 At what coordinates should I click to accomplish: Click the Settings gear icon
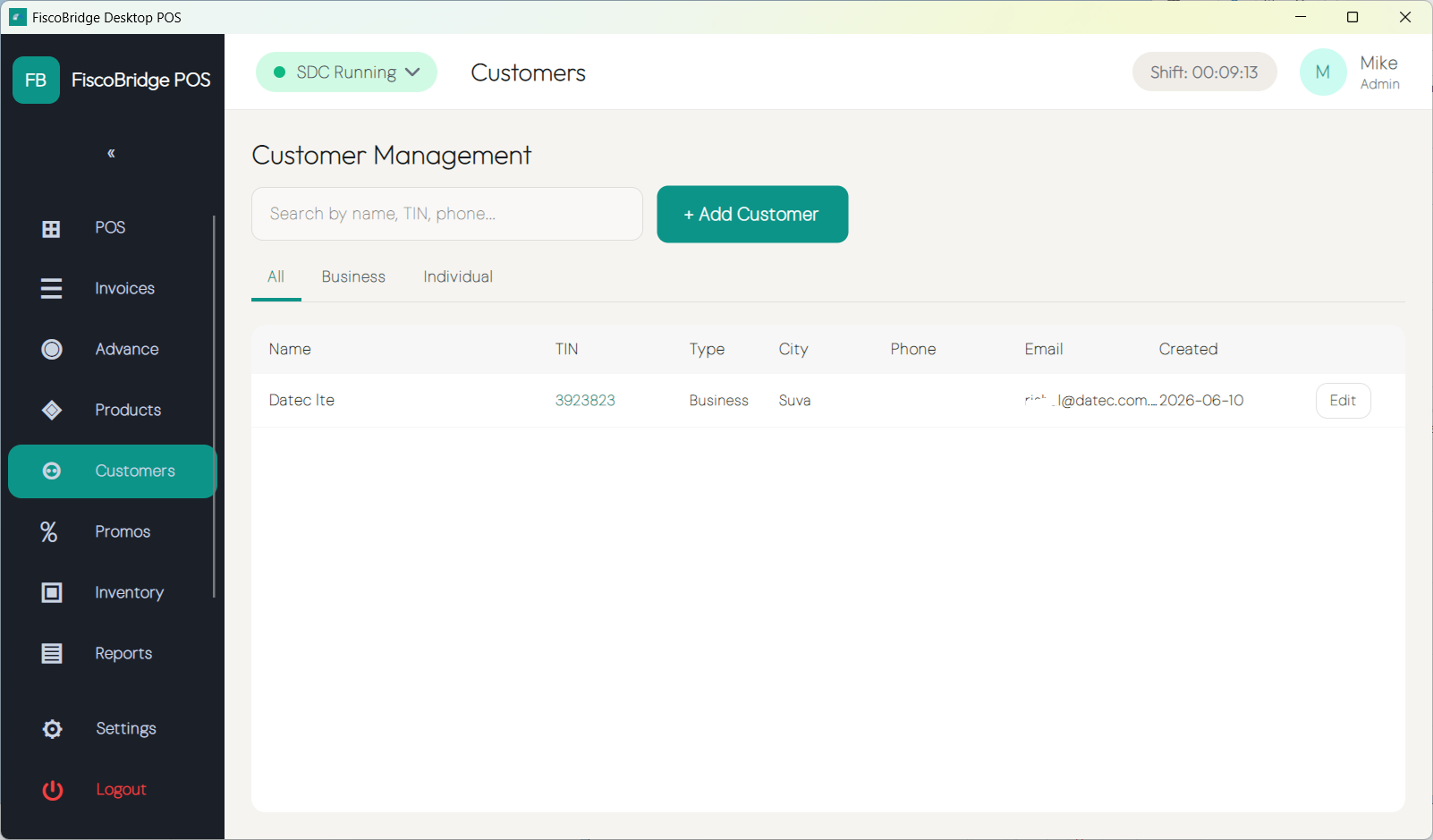[x=53, y=729]
